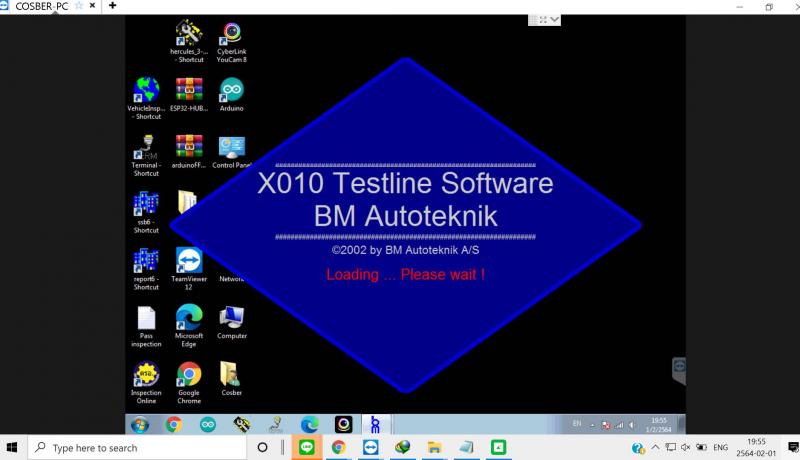Select the ssb6 Shortcut desktop icon
The height and width of the screenshot is (460, 800).
[x=146, y=212]
